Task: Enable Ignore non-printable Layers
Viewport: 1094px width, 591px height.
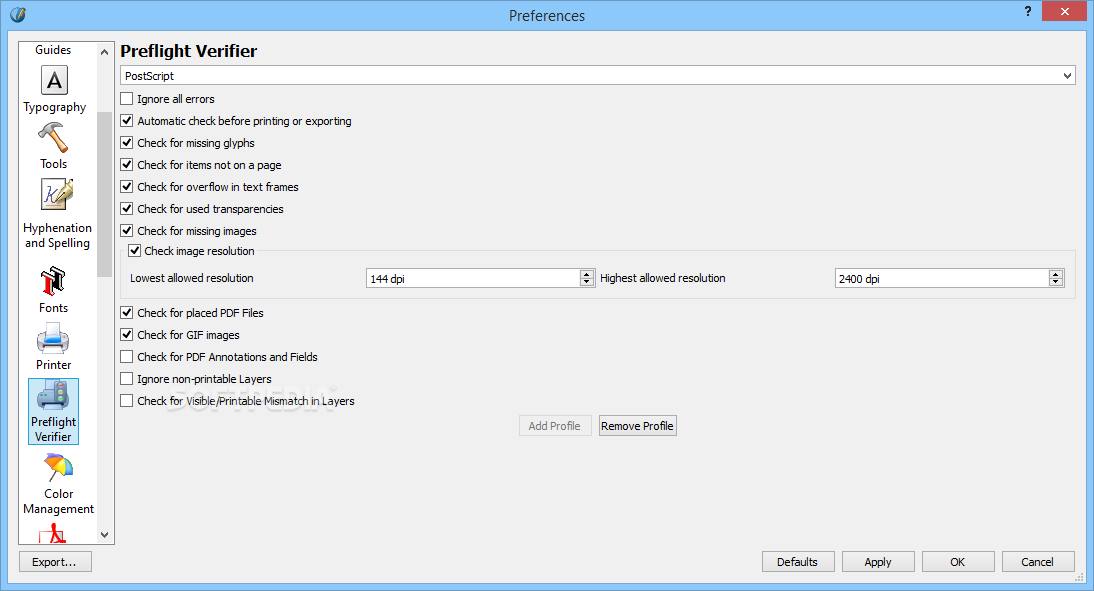Action: click(x=126, y=379)
